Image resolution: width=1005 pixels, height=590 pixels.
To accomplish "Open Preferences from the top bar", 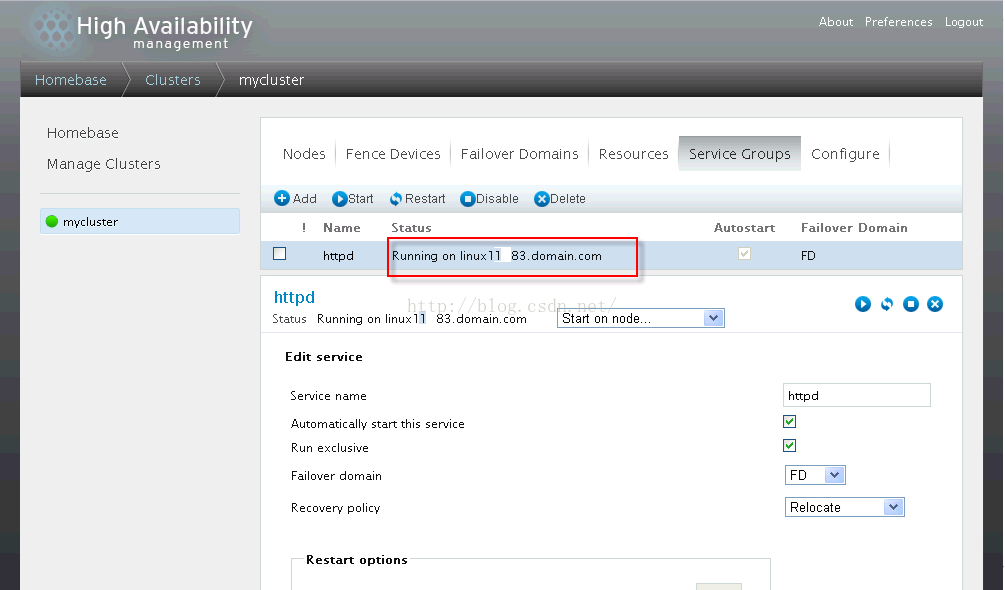I will tap(899, 22).
